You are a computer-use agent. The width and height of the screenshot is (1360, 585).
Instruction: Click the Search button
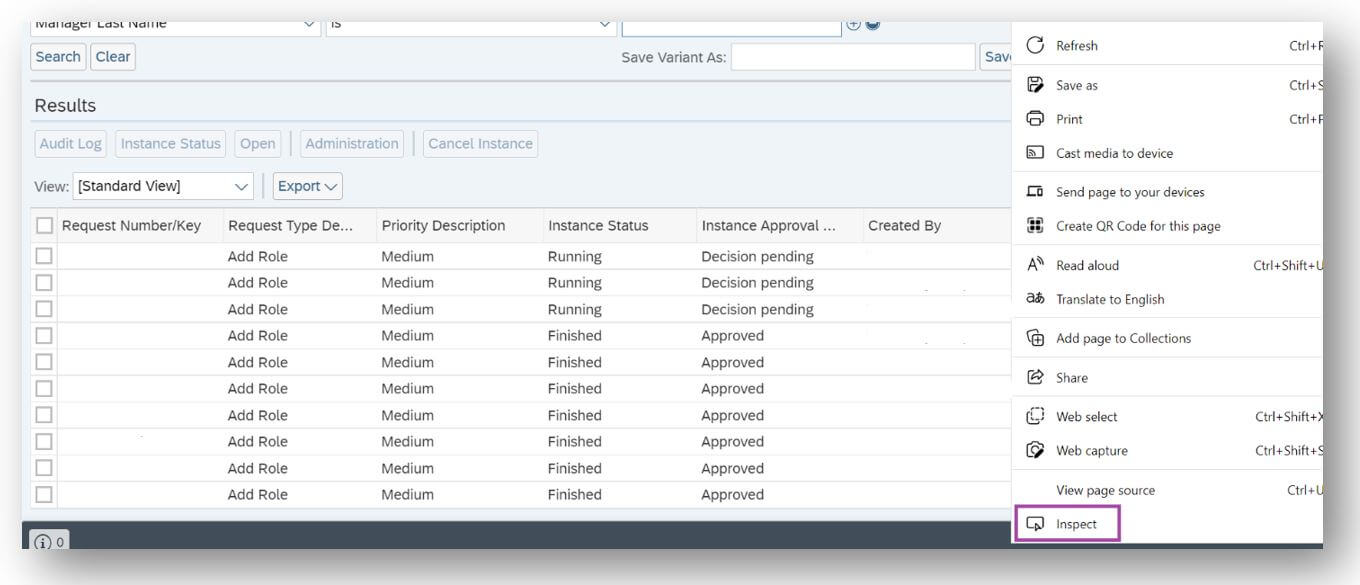tap(57, 57)
